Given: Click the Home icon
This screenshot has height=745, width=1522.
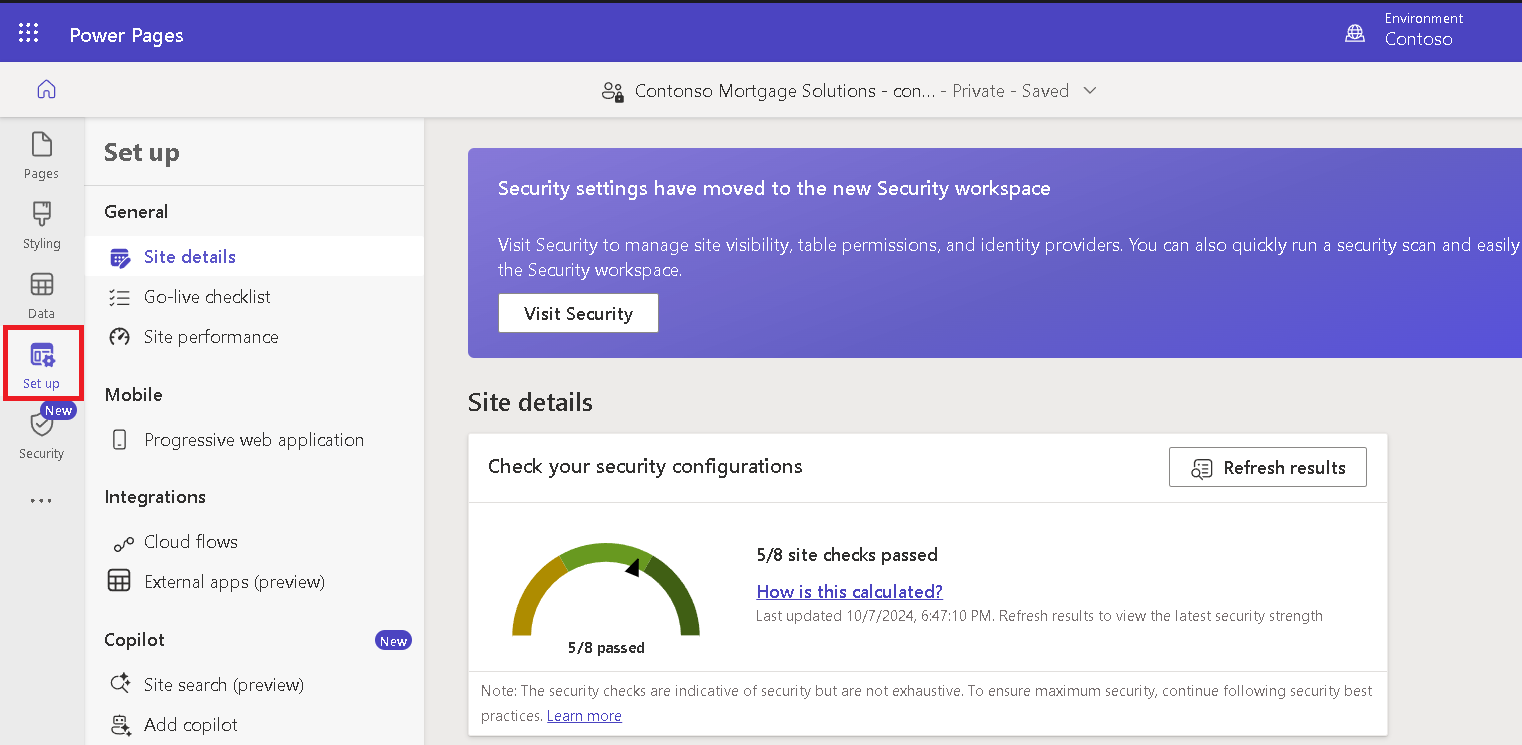Looking at the screenshot, I should tap(46, 90).
